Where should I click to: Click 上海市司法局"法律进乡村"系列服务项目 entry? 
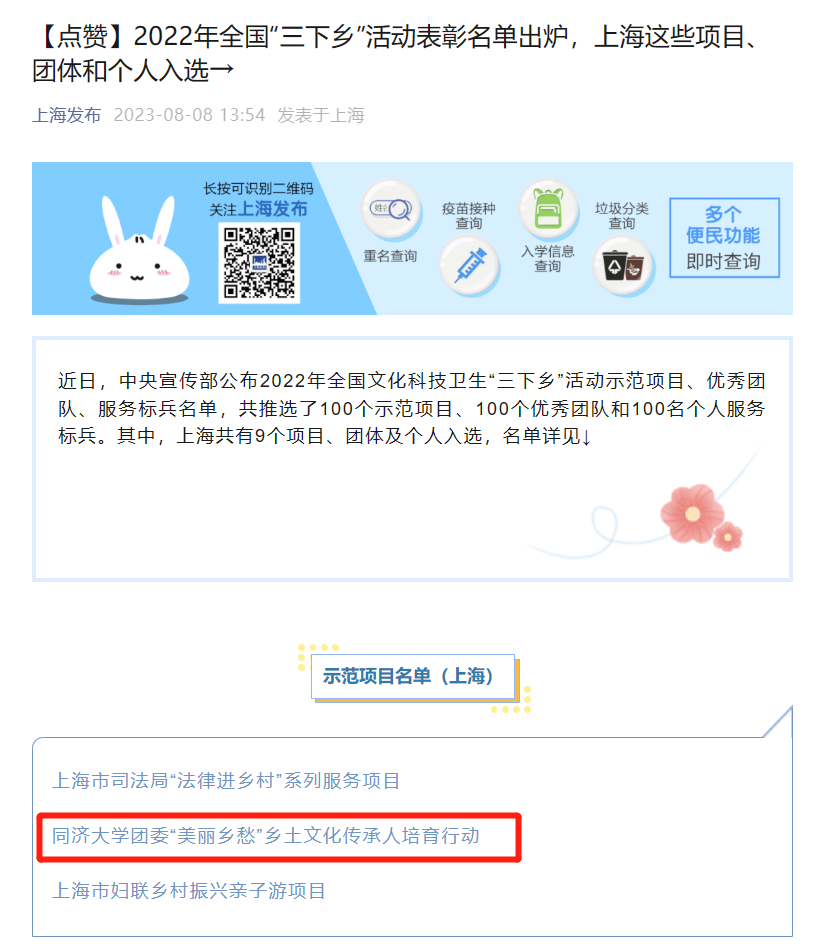(x=226, y=781)
